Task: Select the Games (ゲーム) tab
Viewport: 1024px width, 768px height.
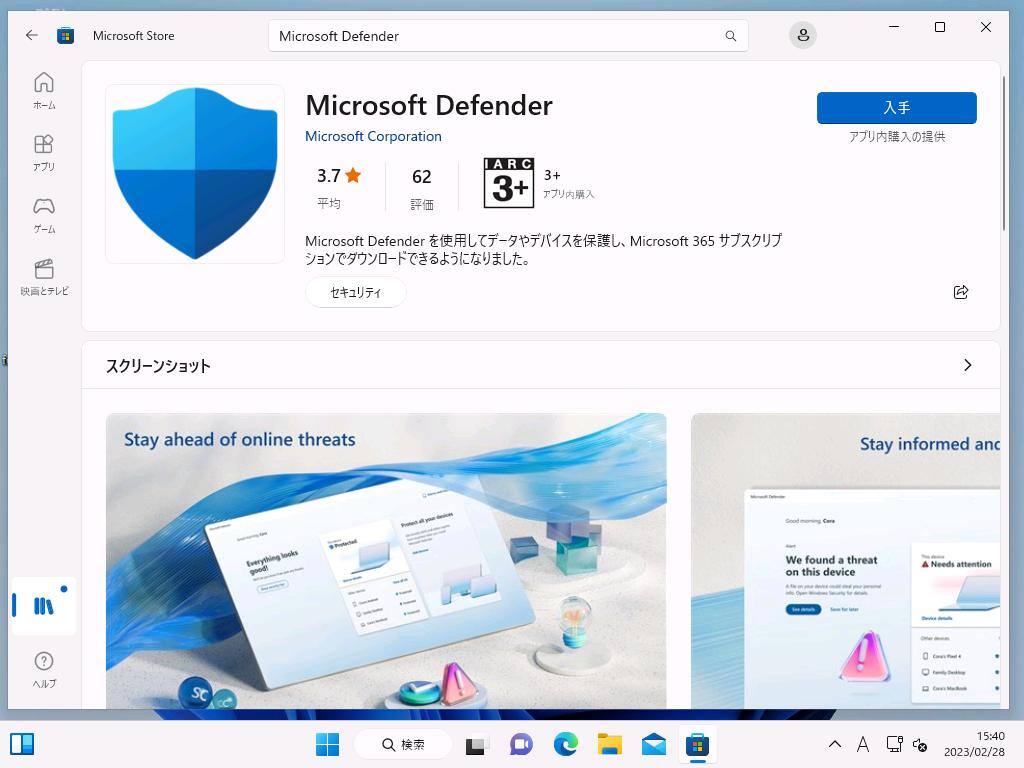Action: coord(44,214)
